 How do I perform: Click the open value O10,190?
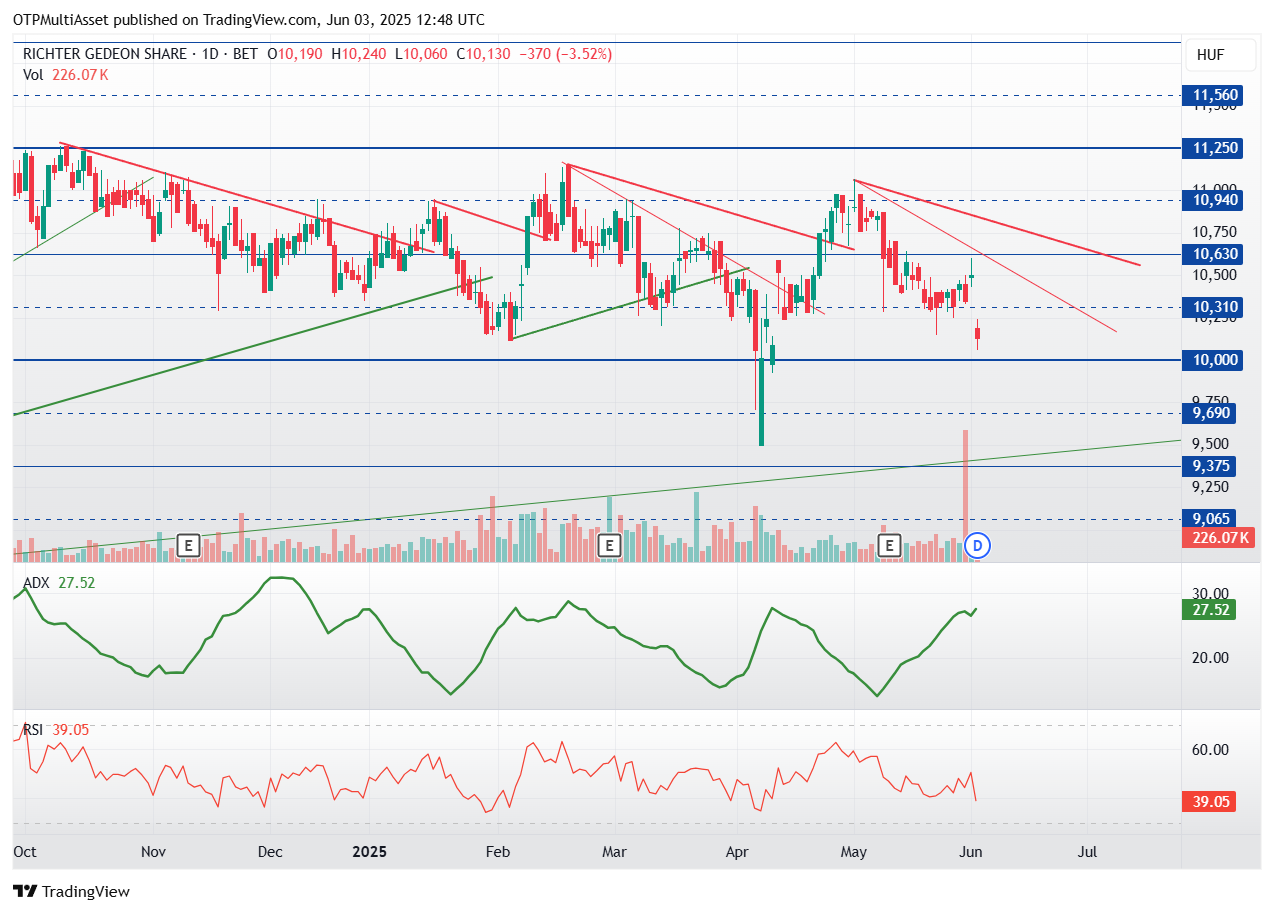[295, 54]
